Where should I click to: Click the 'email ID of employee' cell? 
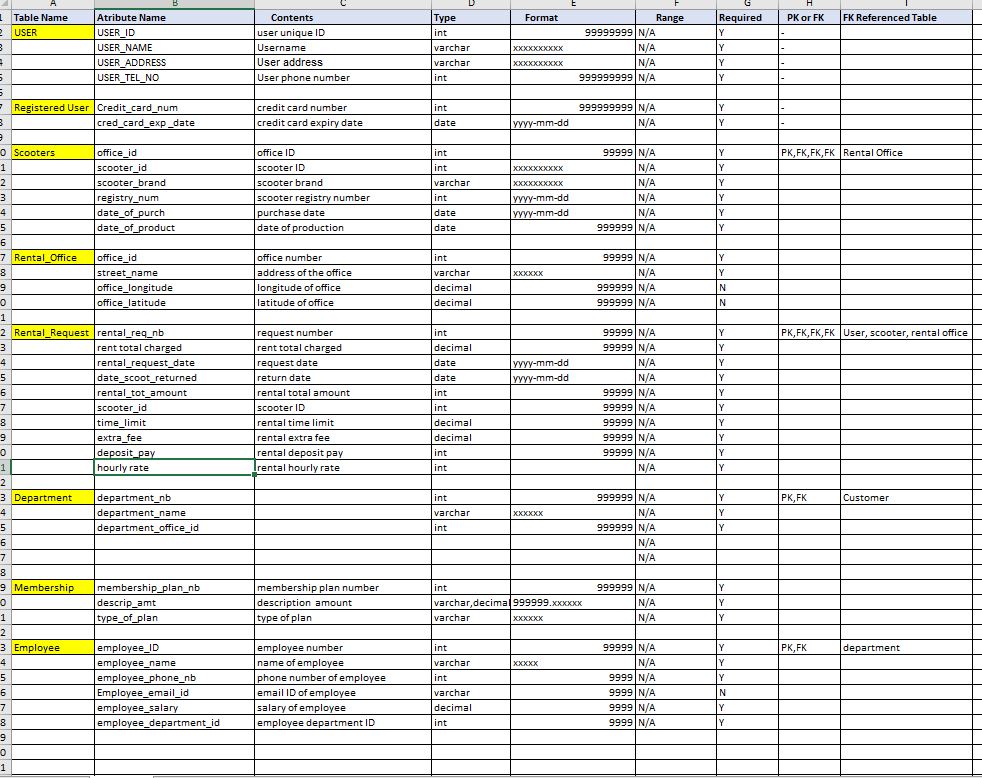[x=343, y=693]
